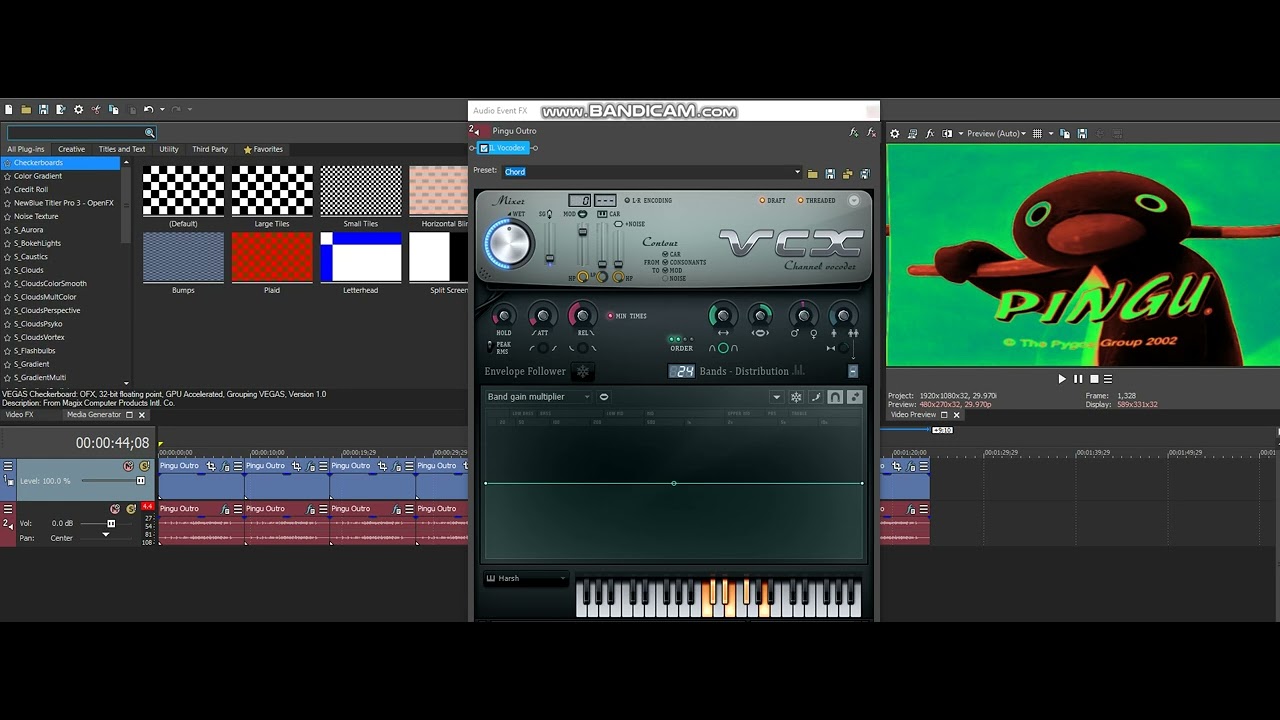Switch to Third Party tab
The width and height of the screenshot is (1280, 720).
coord(210,149)
